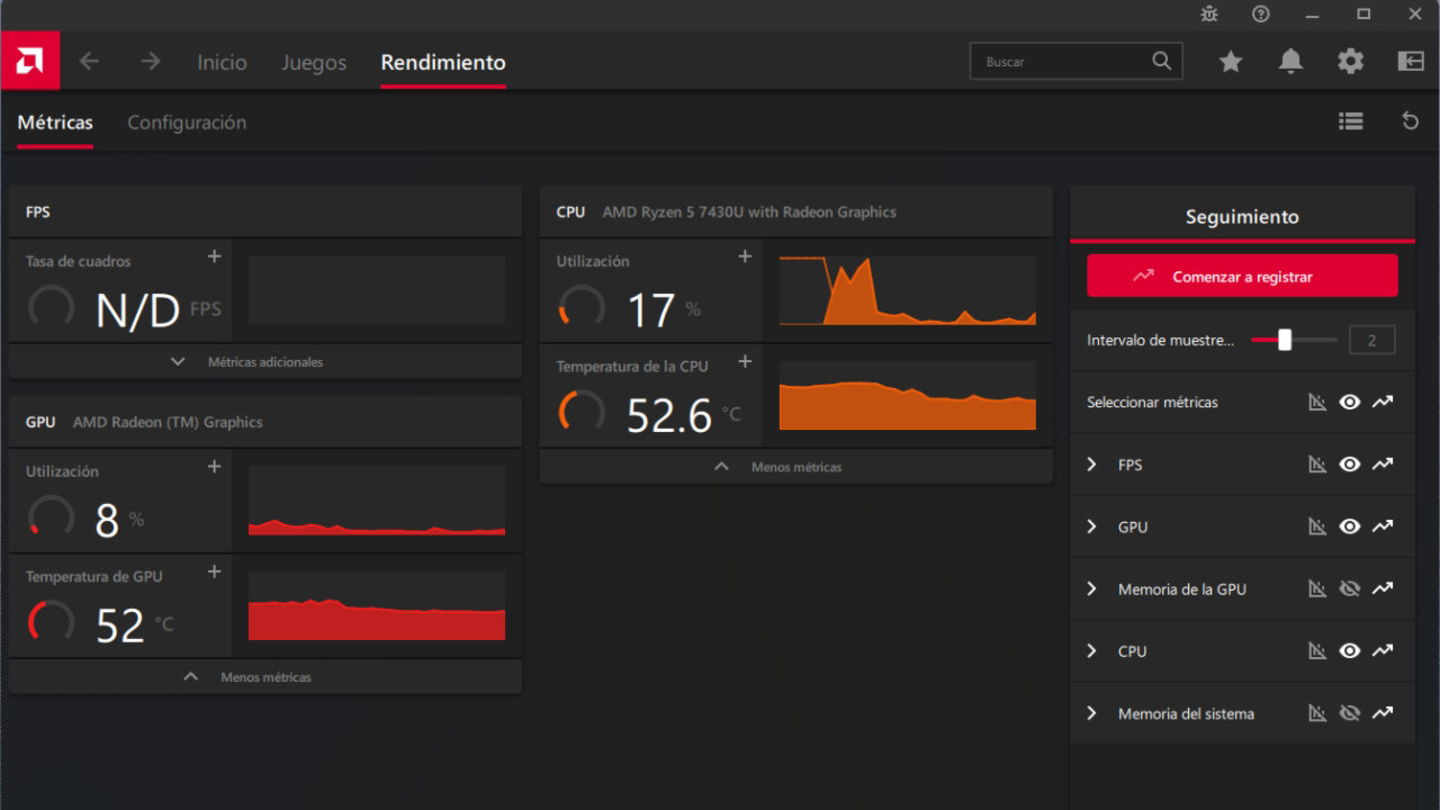This screenshot has height=810, width=1440.
Task: Click the sampling interval value field
Action: point(1372,340)
